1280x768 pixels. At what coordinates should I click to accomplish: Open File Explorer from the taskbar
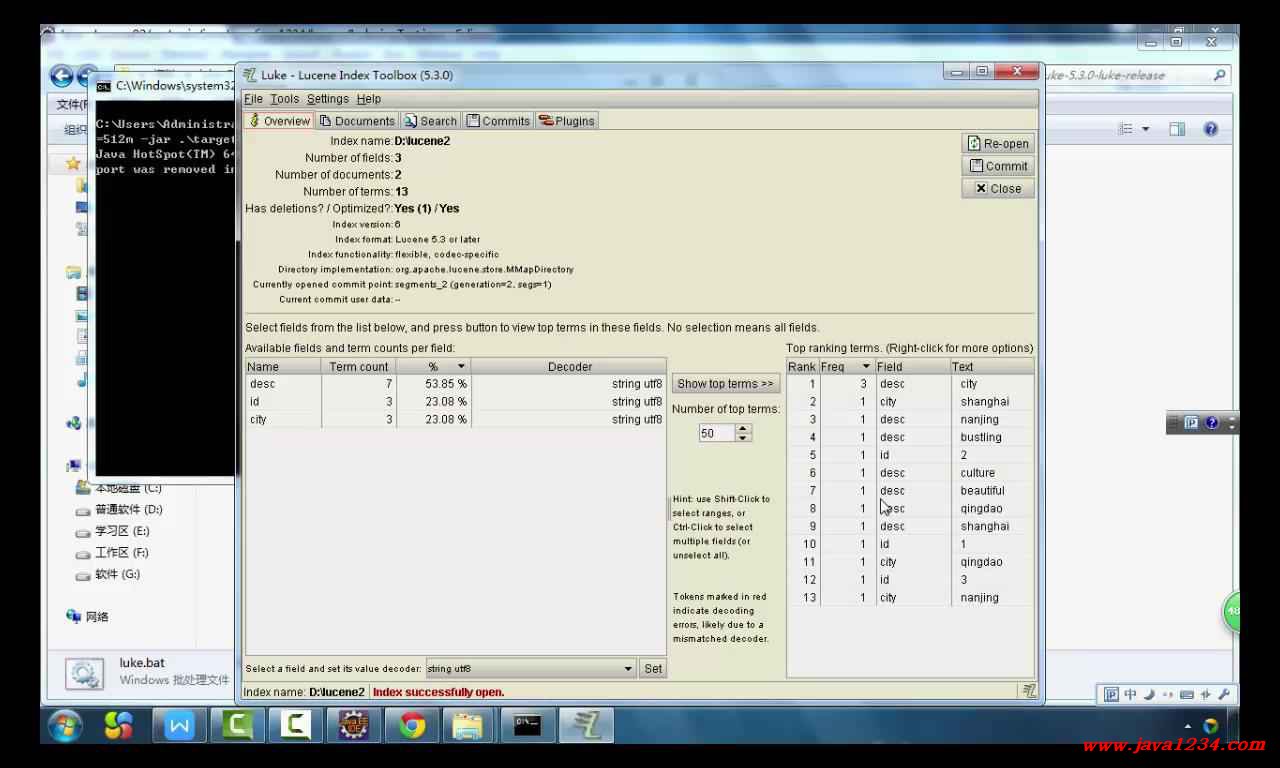[x=469, y=725]
